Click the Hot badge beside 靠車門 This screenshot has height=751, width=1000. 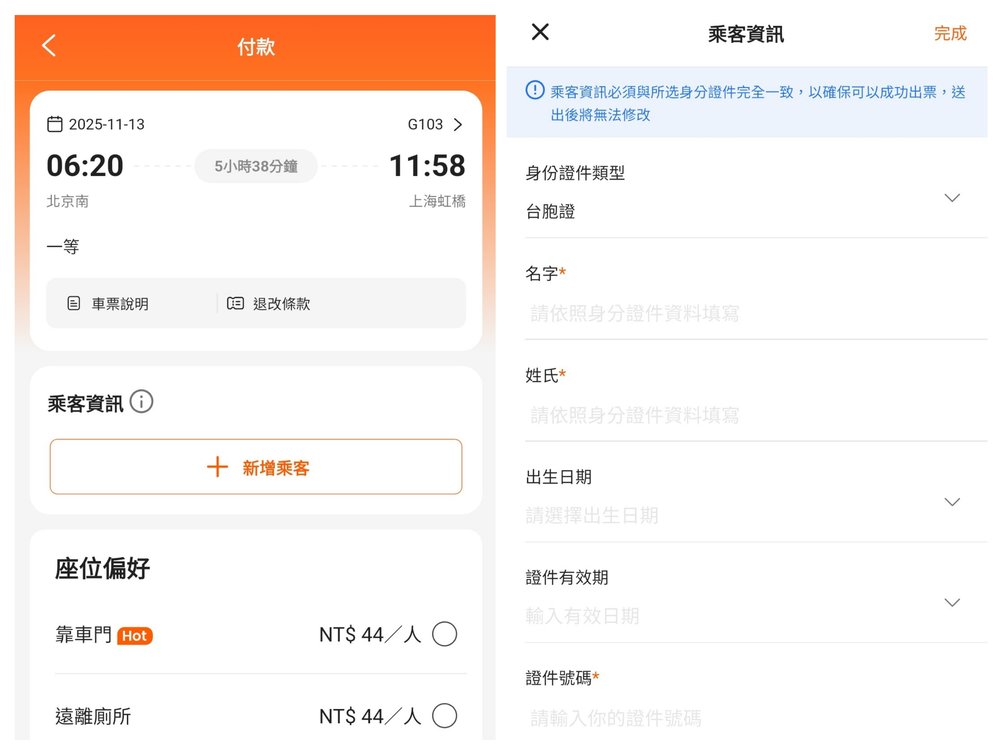(x=135, y=635)
